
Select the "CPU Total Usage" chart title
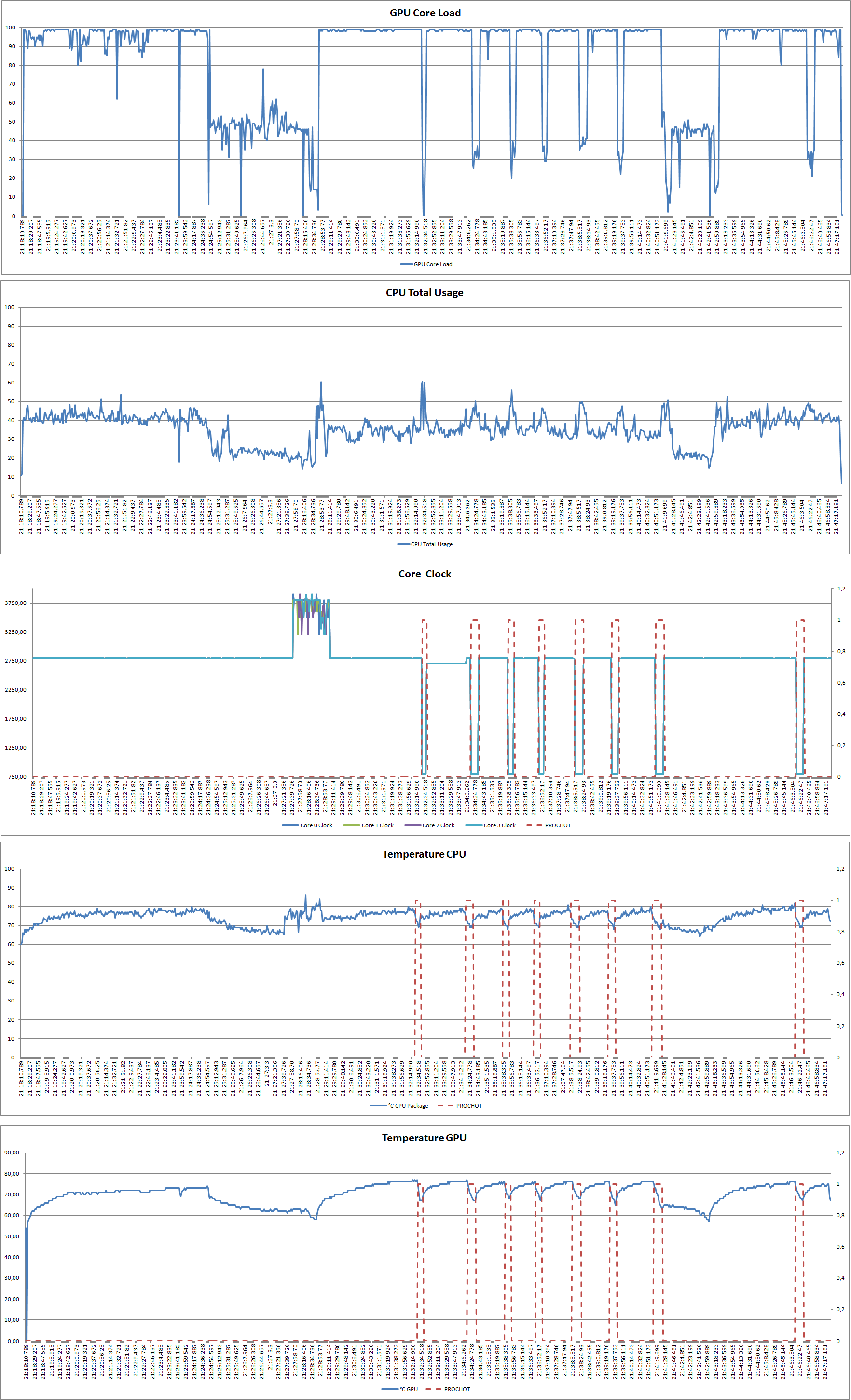click(425, 293)
